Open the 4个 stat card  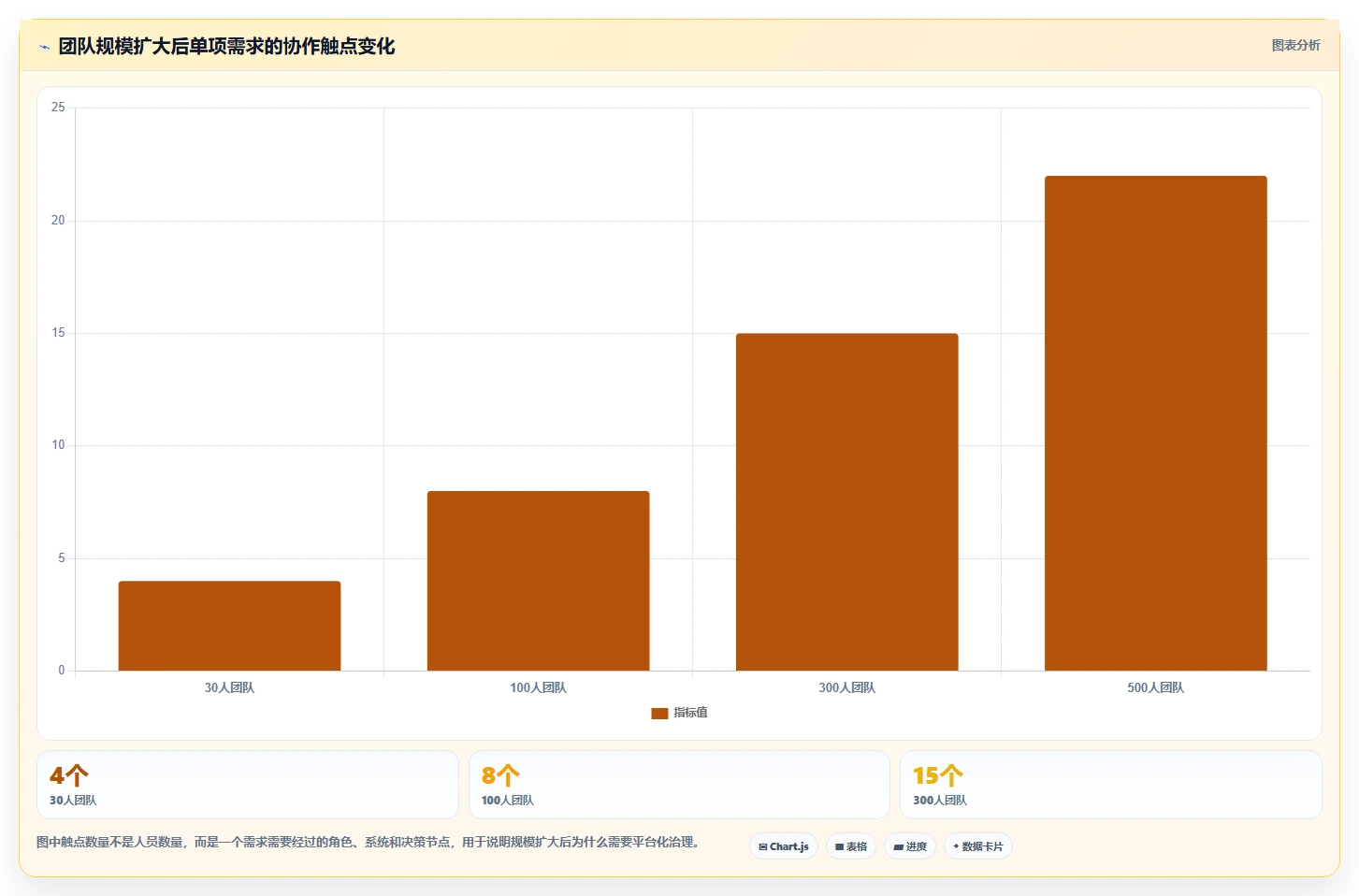pos(248,785)
